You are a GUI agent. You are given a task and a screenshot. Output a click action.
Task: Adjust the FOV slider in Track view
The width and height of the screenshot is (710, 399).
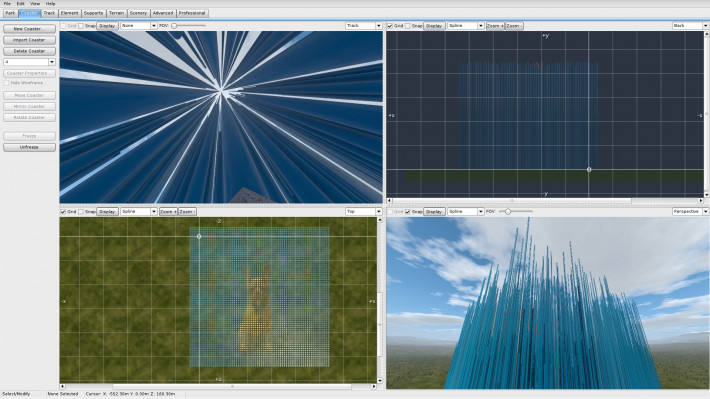pos(174,26)
